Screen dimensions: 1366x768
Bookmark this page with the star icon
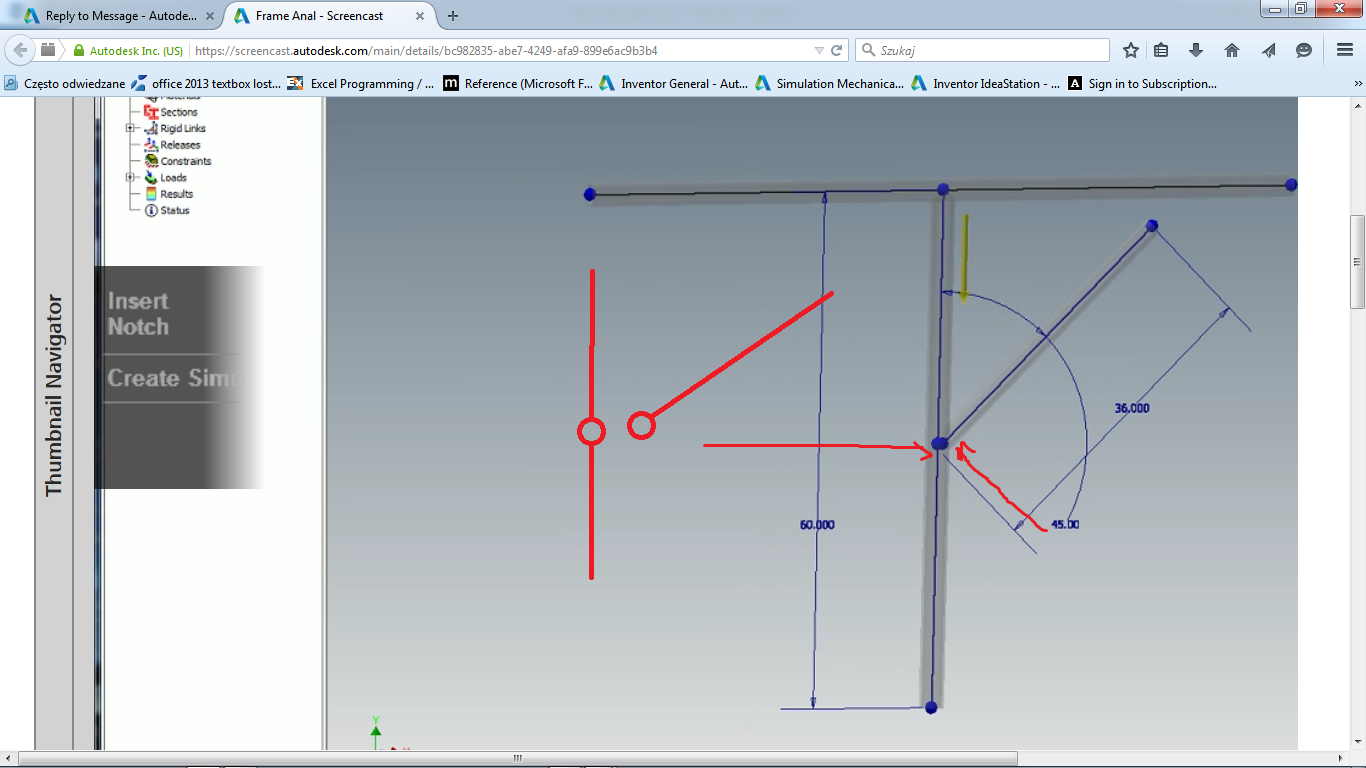click(1131, 50)
